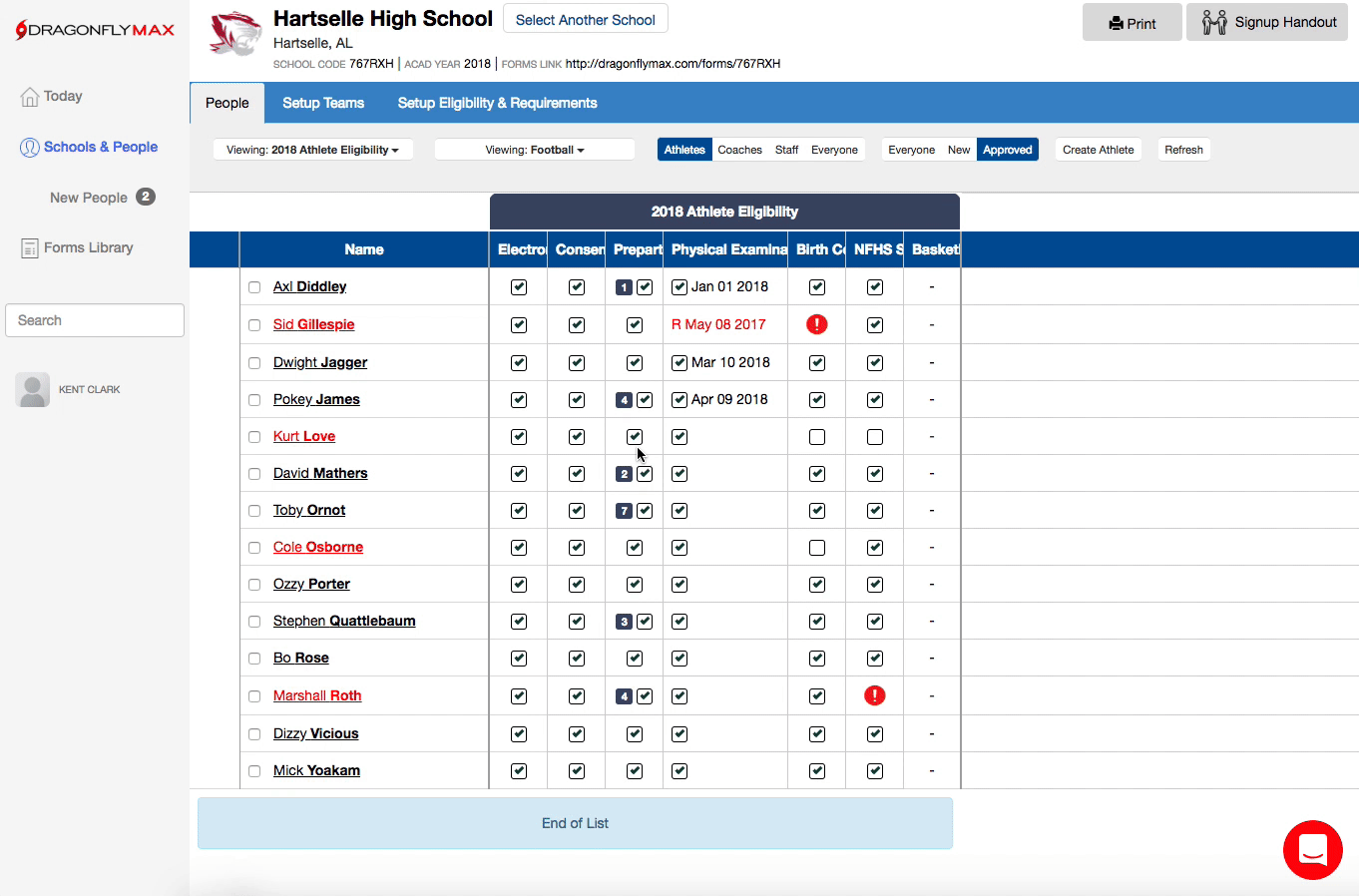Click the Schools & People icon
This screenshot has height=896, width=1359.
(30, 148)
